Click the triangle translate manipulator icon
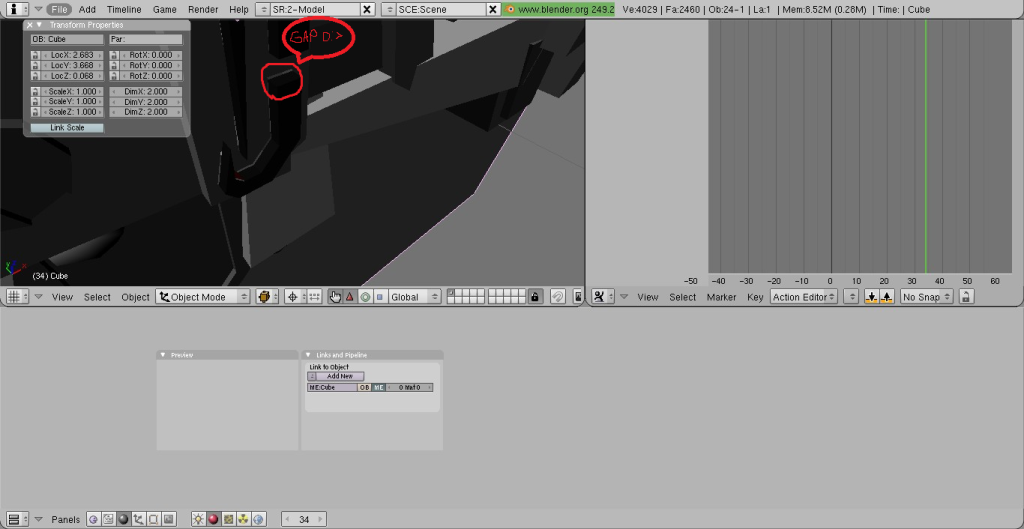 [350, 297]
